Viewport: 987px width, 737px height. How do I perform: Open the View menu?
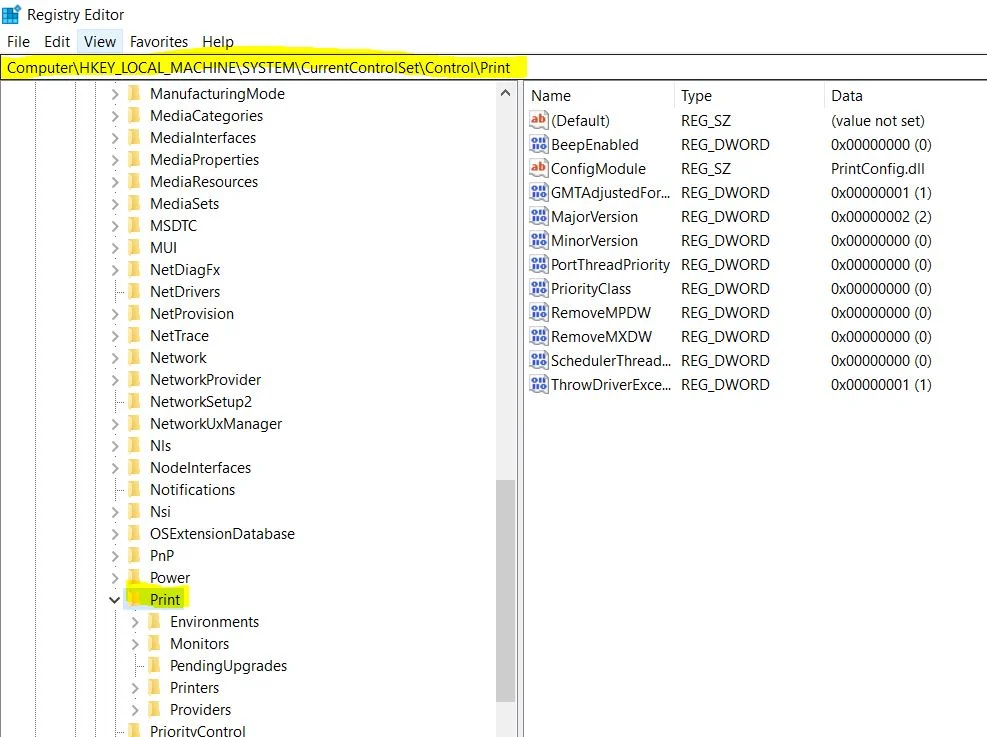(x=100, y=42)
